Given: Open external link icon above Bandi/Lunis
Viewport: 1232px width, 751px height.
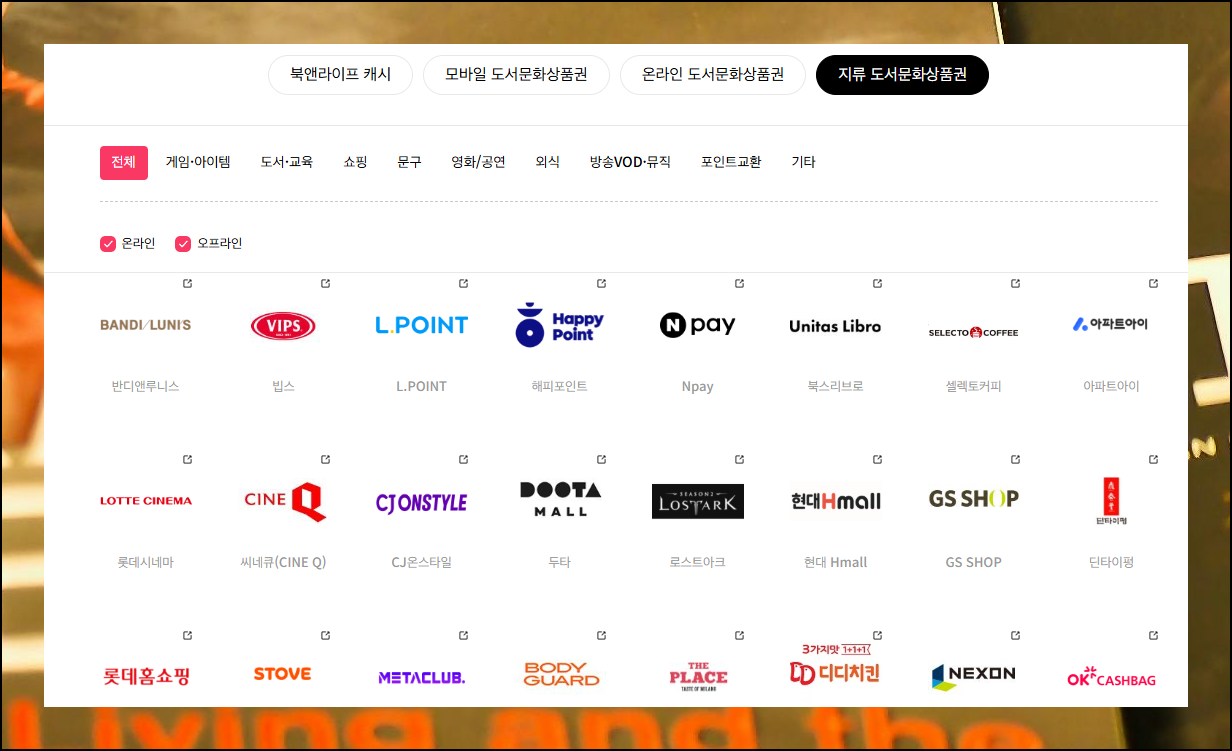Looking at the screenshot, I should (x=187, y=284).
